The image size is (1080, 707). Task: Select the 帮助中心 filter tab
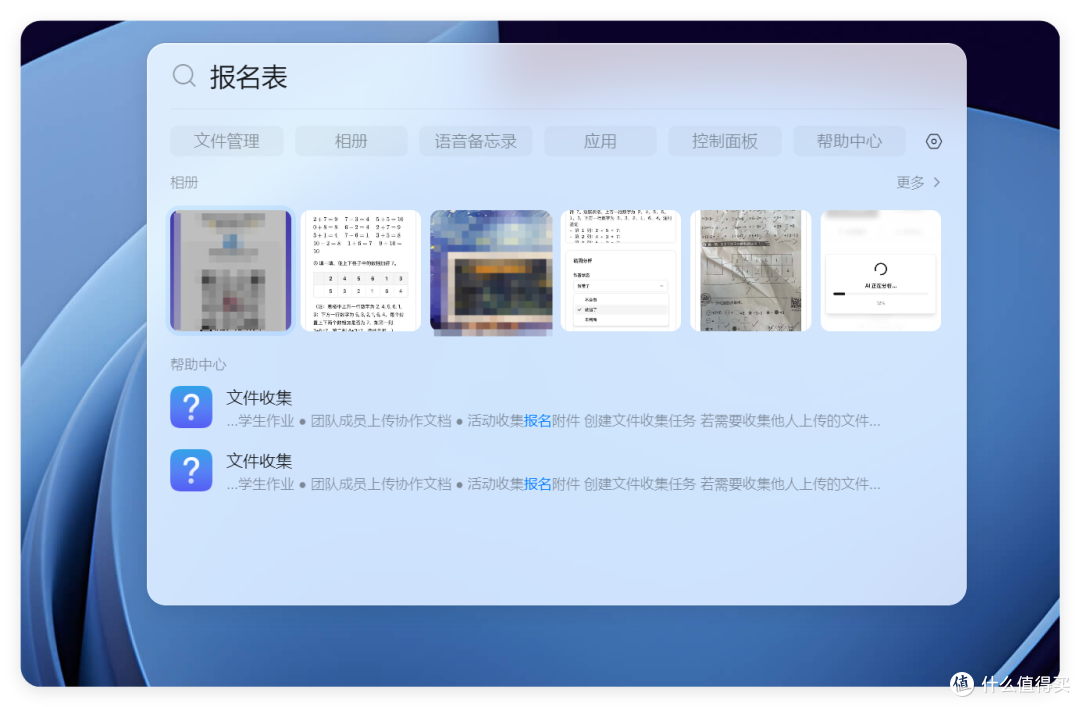(849, 141)
